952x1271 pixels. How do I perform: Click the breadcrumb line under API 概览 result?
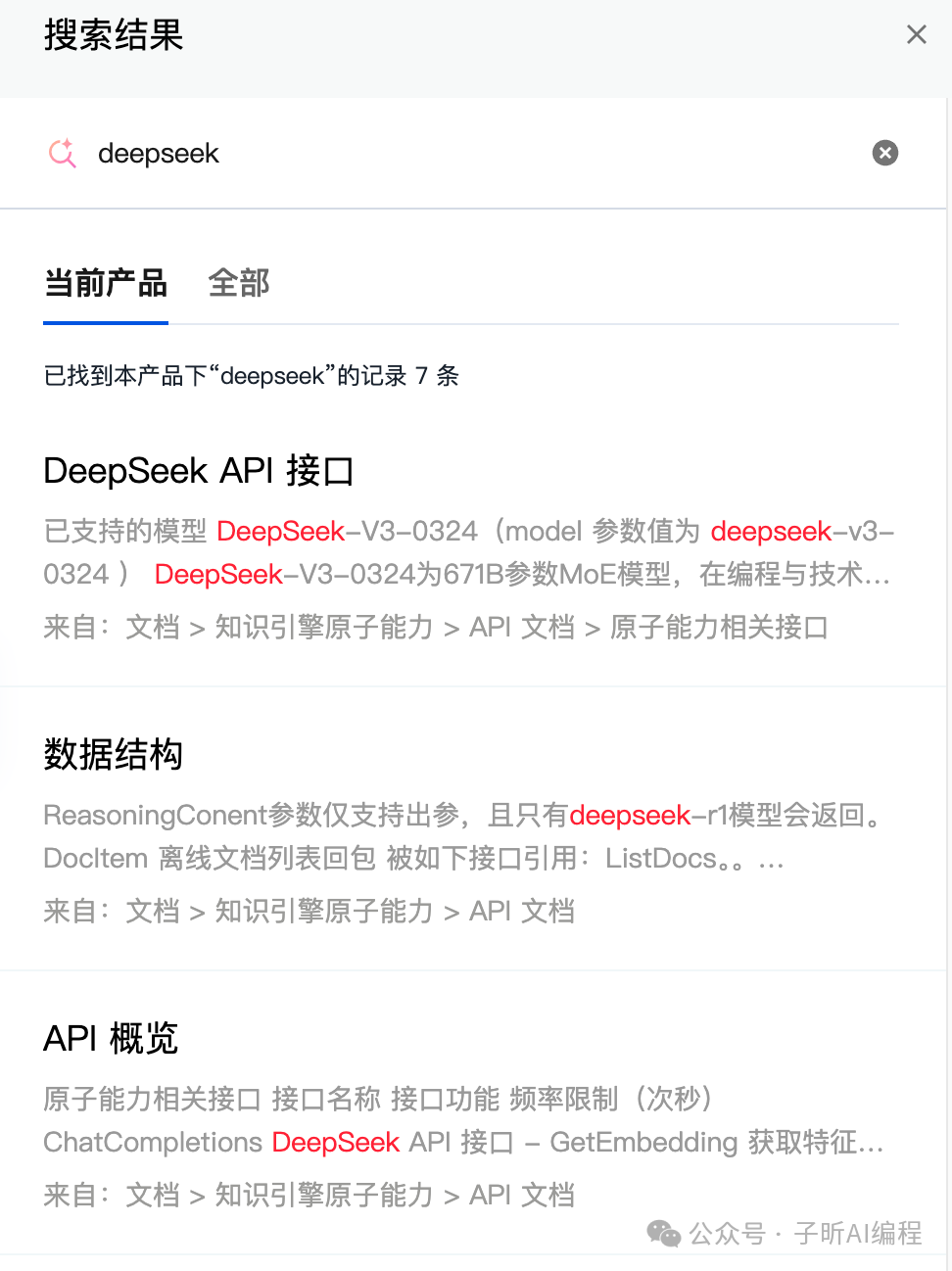click(x=309, y=1195)
